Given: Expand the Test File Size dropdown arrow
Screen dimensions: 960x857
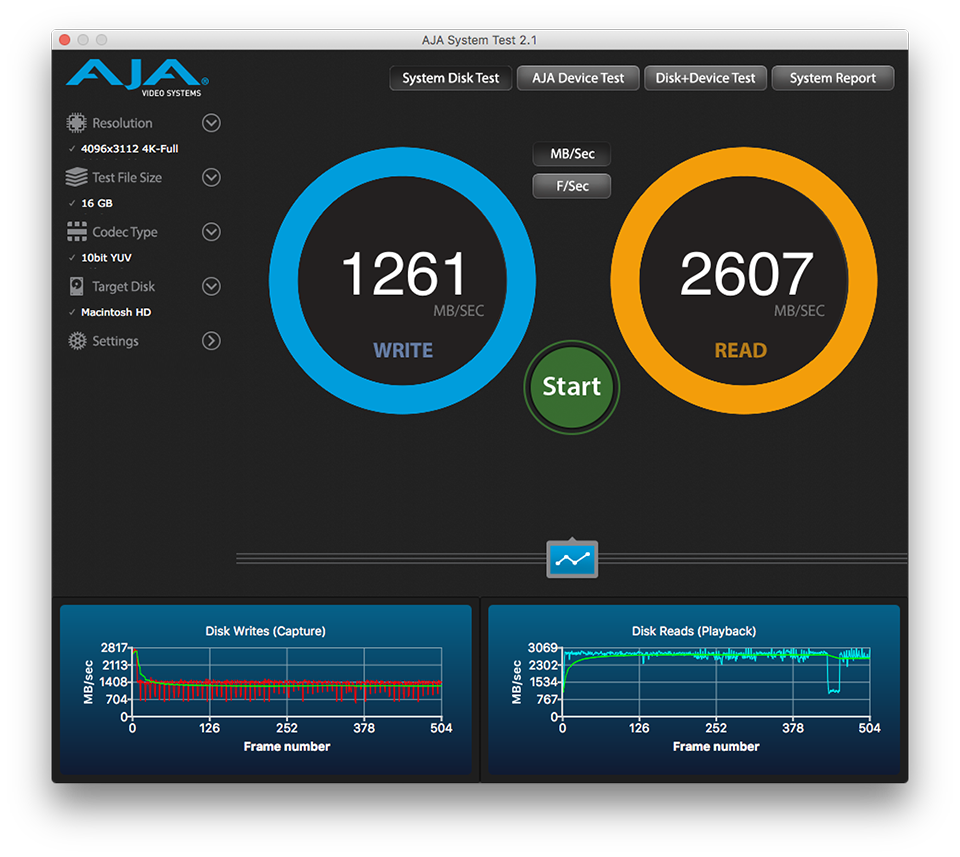Looking at the screenshot, I should [x=211, y=178].
